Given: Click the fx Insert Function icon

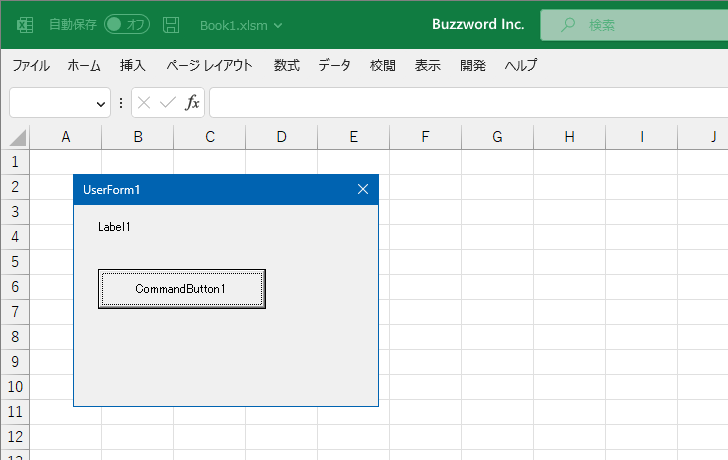Looking at the screenshot, I should tap(192, 103).
